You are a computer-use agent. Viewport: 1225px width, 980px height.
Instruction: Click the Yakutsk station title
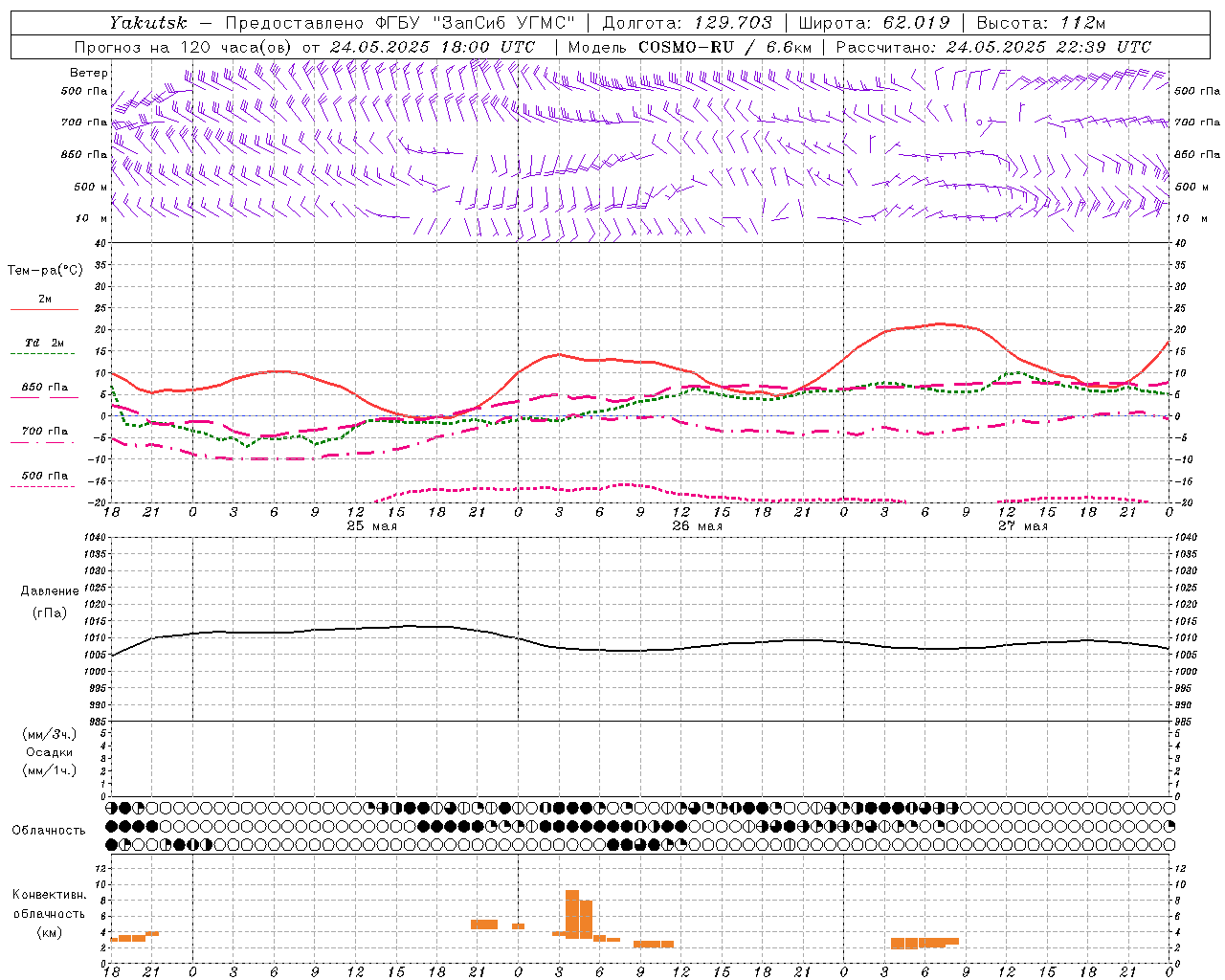[x=148, y=22]
